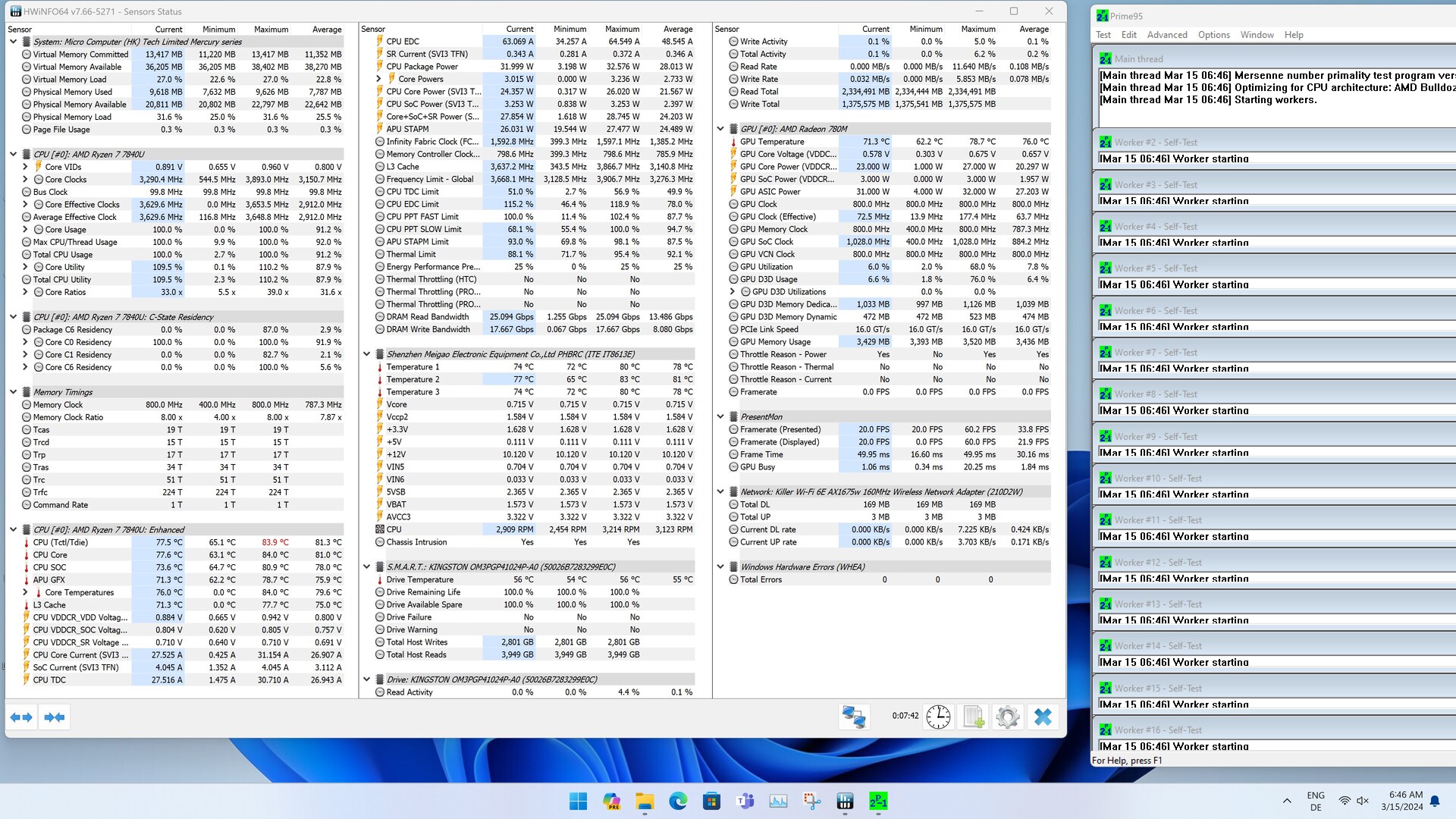1456x819 pixels.
Task: Expand the GPU D3D Utilizations row
Action: [733, 292]
